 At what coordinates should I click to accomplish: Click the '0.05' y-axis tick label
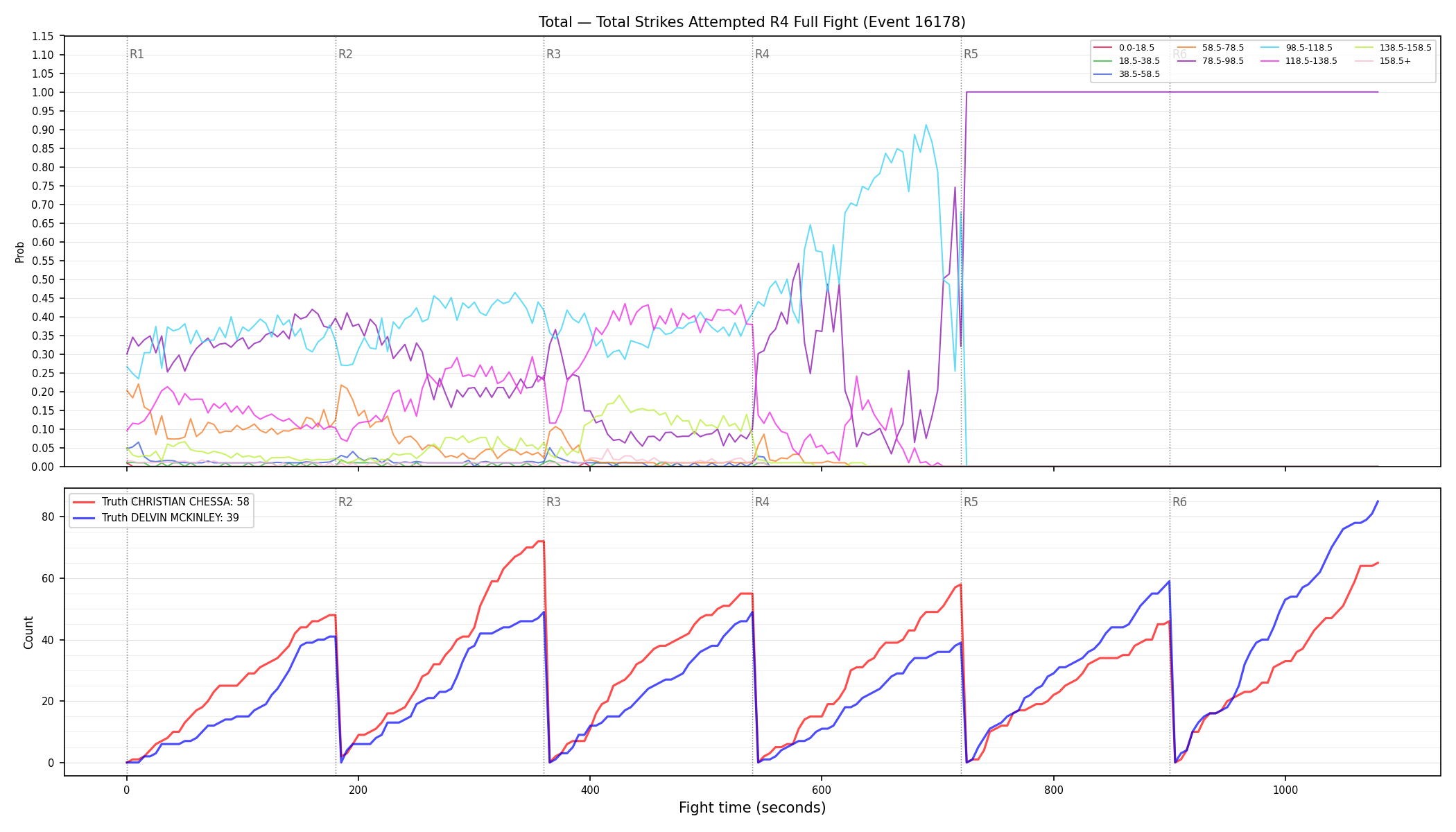tap(43, 448)
